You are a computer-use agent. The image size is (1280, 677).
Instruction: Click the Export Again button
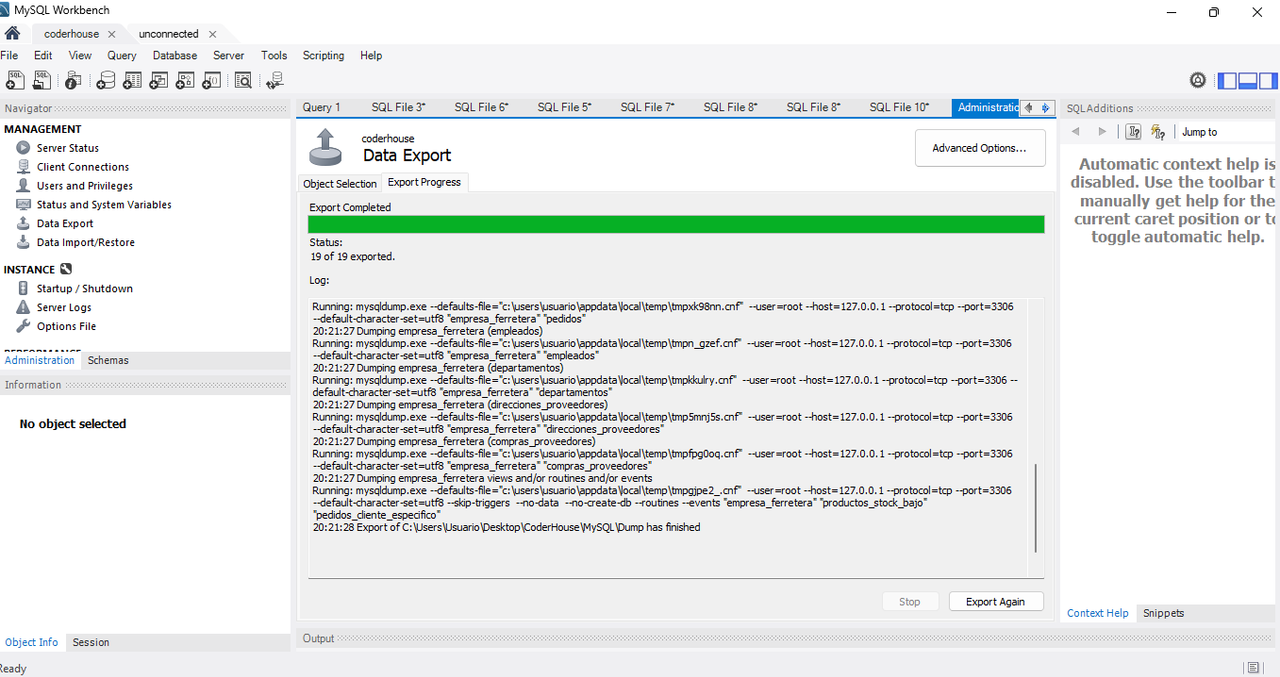point(995,602)
